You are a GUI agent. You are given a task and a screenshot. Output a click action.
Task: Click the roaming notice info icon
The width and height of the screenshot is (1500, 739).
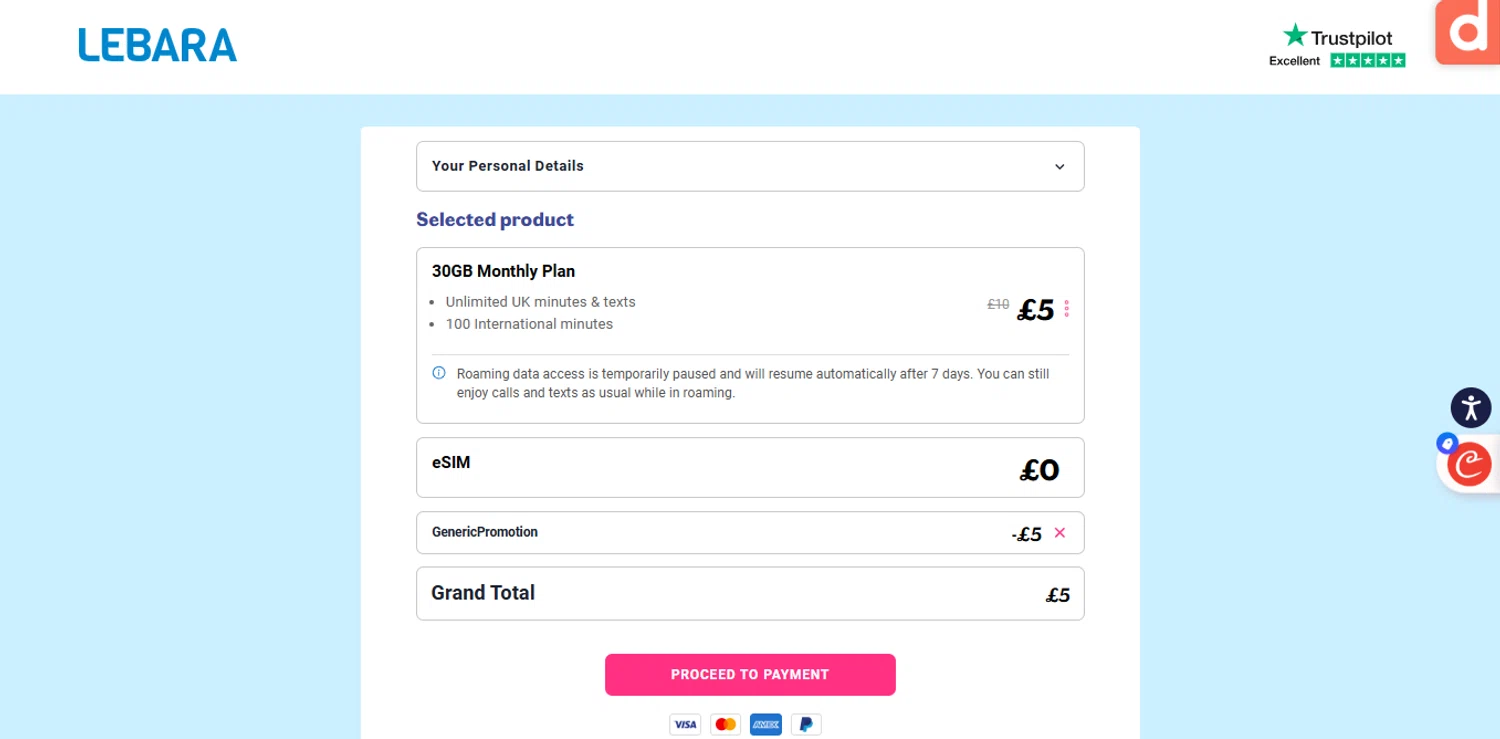439,373
